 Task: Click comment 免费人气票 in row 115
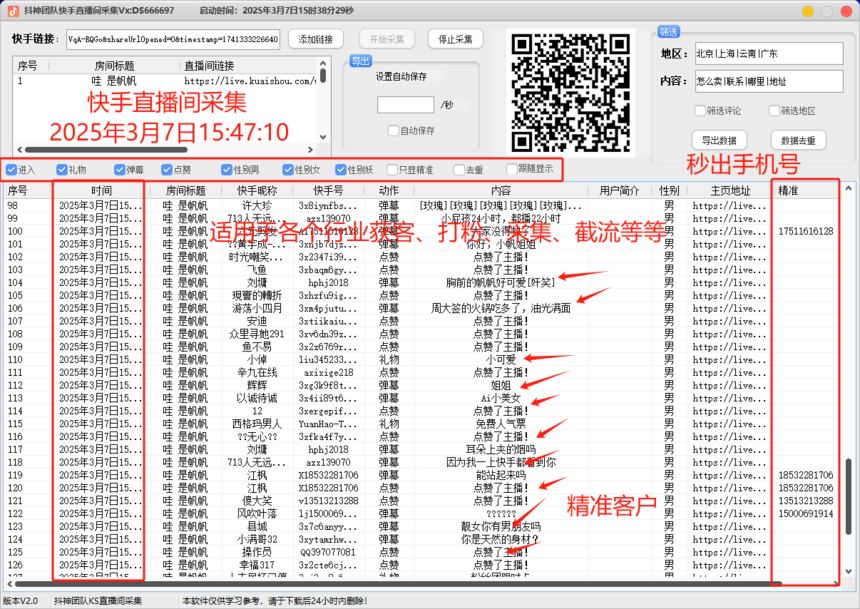click(x=501, y=424)
